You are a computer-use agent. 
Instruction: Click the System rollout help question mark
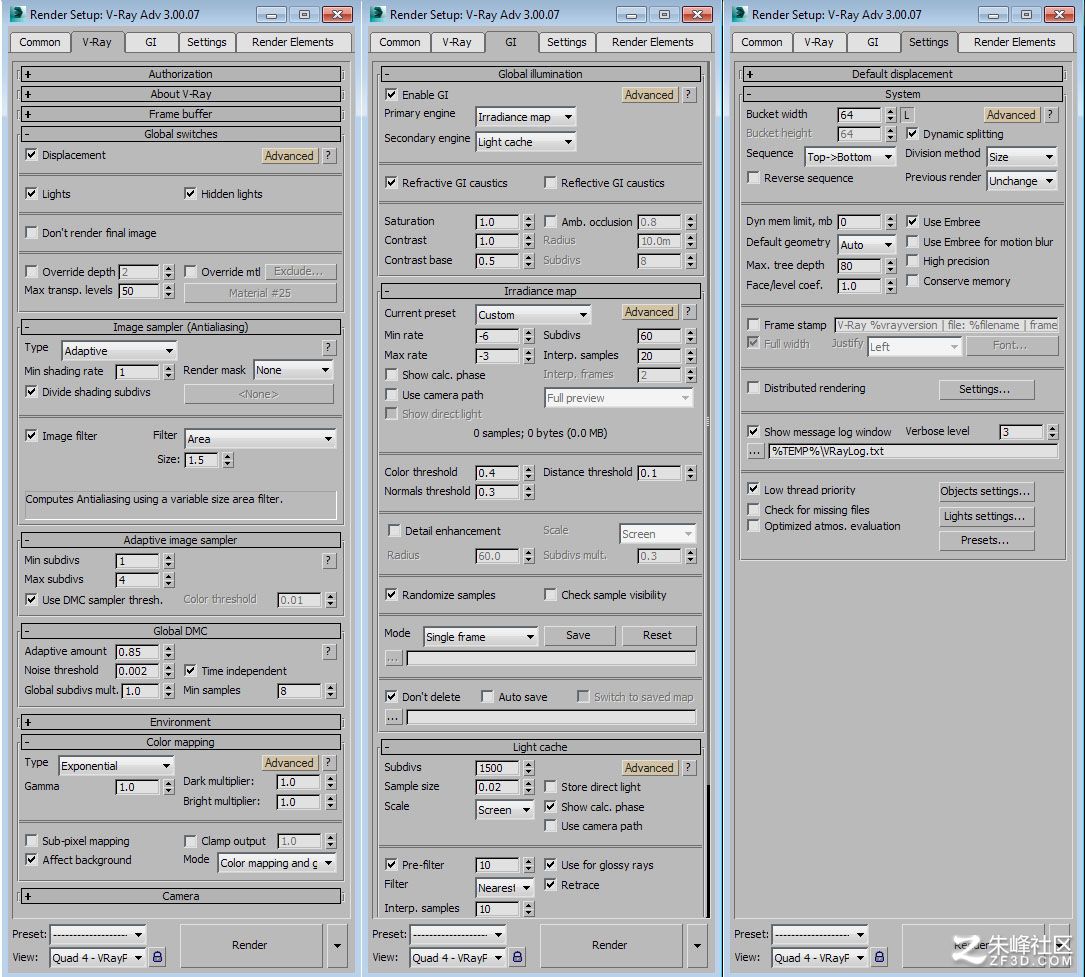[1050, 115]
